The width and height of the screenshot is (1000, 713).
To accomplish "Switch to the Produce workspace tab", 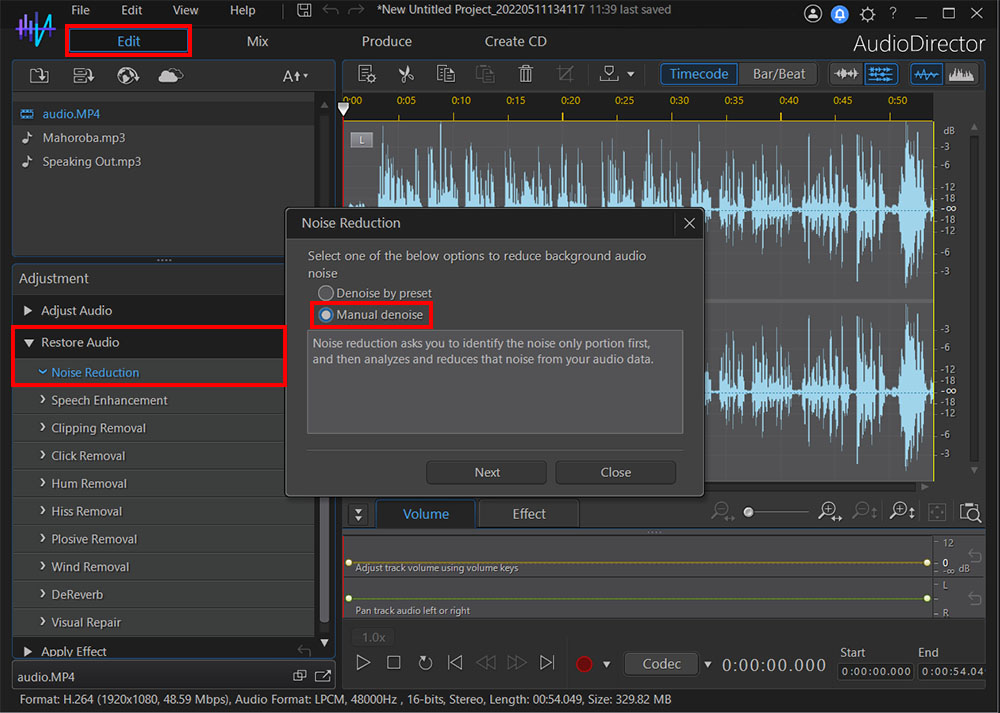I will (x=387, y=41).
